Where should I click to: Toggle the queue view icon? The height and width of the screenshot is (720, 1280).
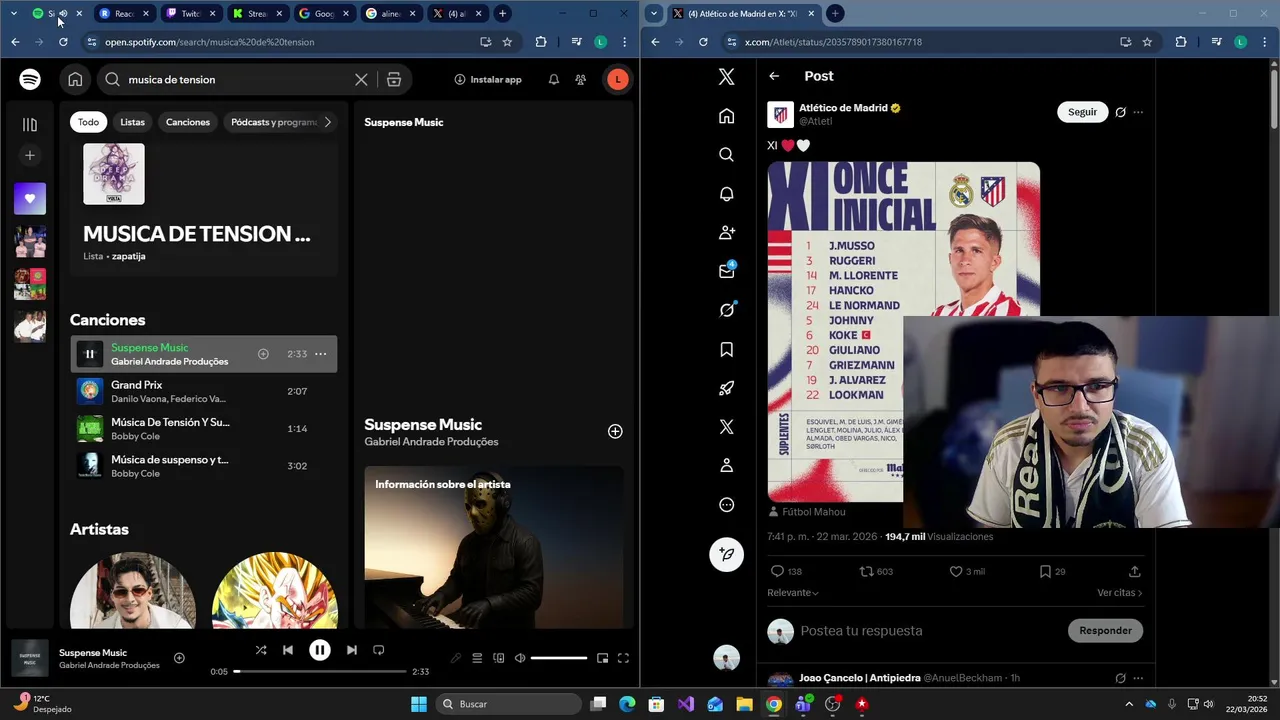pyautogui.click(x=477, y=658)
